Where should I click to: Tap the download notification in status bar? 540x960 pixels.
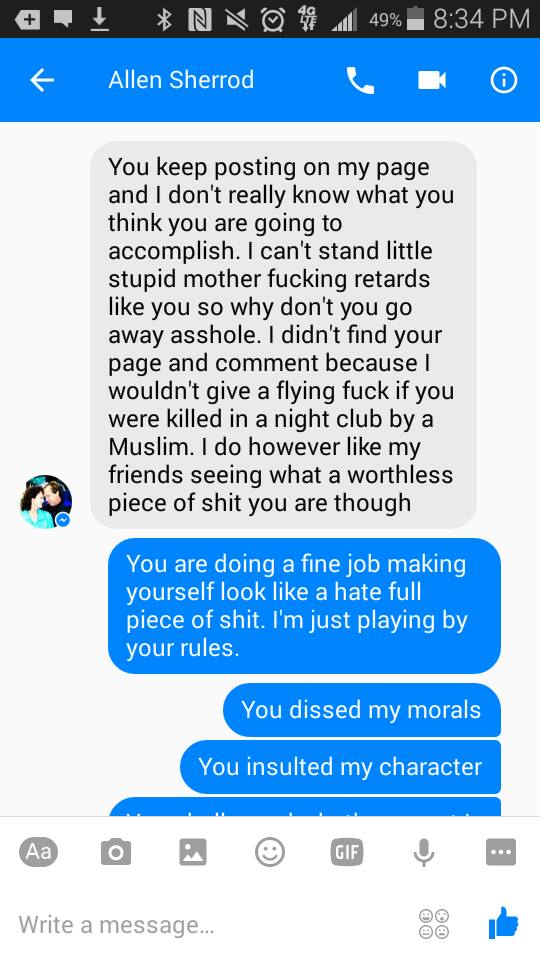pyautogui.click(x=99, y=20)
